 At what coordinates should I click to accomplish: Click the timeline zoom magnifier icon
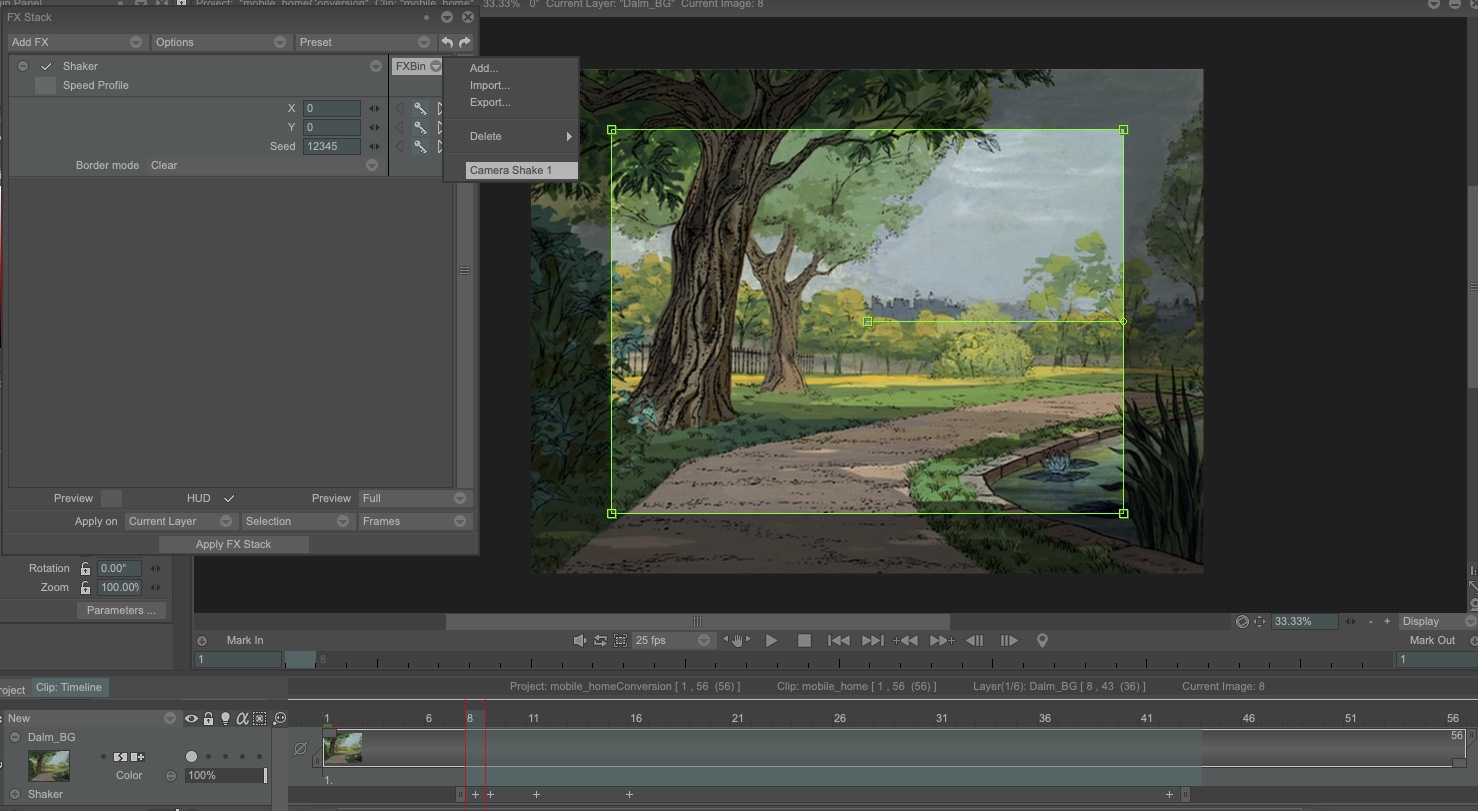point(279,718)
